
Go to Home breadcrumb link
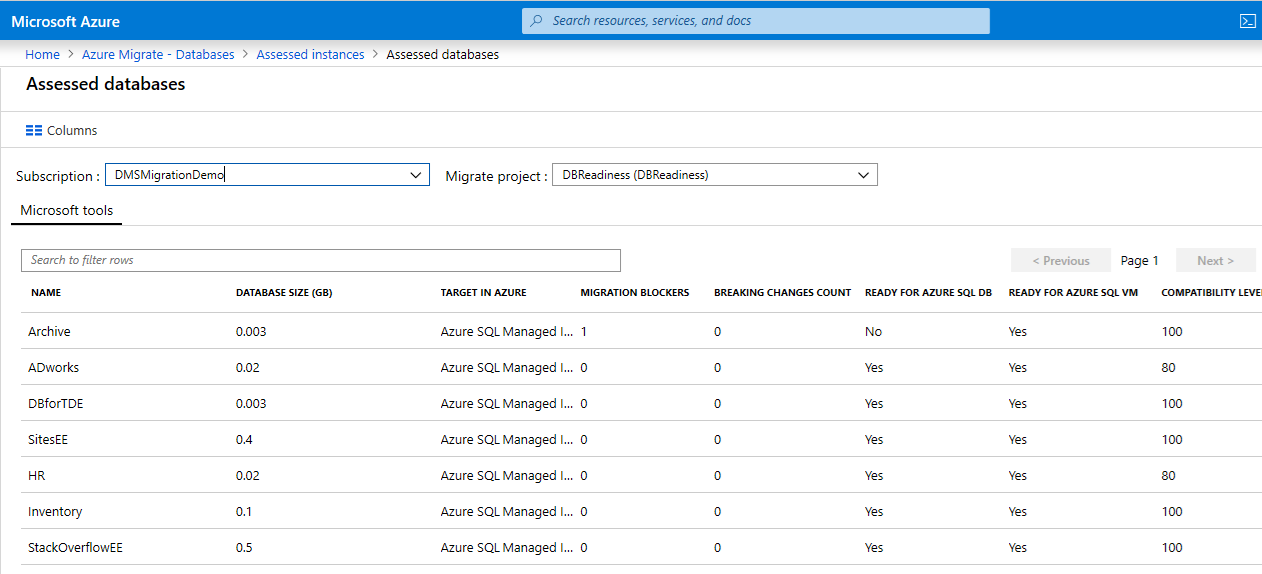coord(42,55)
